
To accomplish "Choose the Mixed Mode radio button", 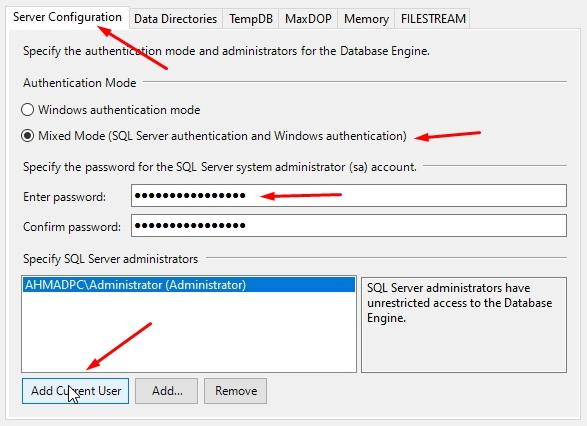I will (x=27, y=136).
